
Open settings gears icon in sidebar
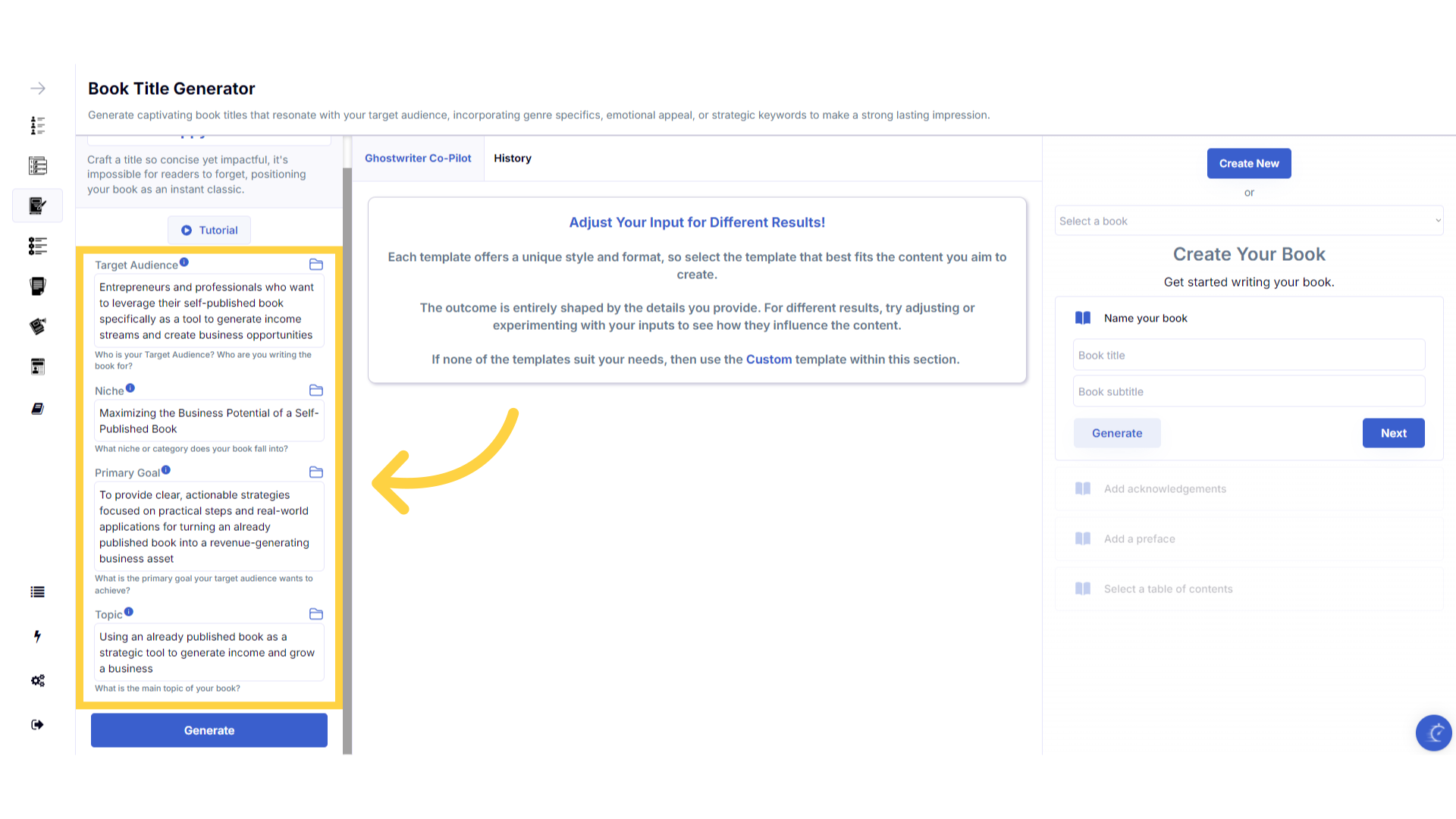tap(38, 680)
